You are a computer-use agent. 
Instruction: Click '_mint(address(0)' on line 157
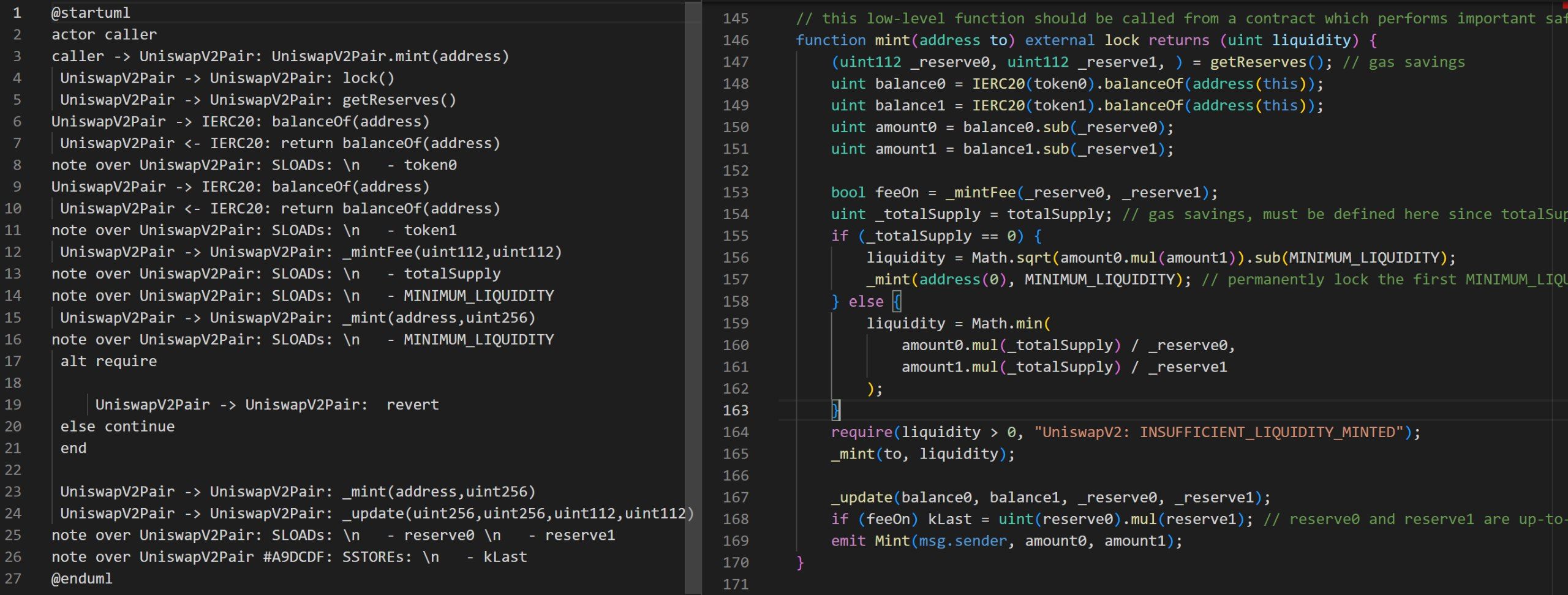click(x=936, y=280)
